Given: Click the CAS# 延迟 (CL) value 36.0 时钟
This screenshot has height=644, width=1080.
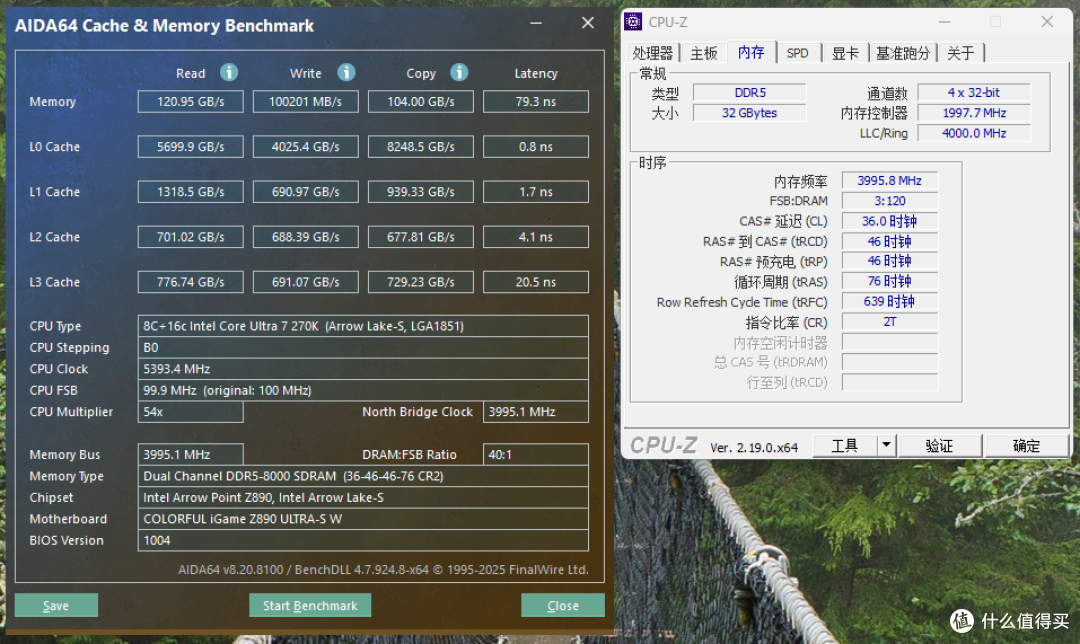Looking at the screenshot, I should (x=889, y=221).
